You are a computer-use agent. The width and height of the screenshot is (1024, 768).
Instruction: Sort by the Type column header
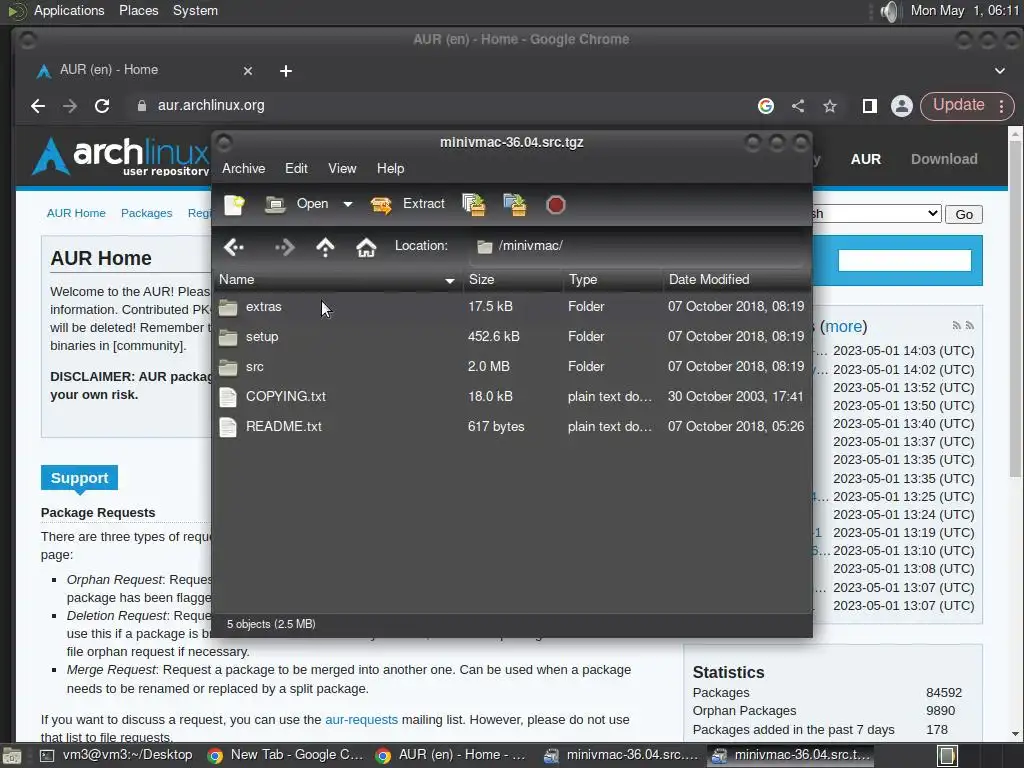[613, 280]
